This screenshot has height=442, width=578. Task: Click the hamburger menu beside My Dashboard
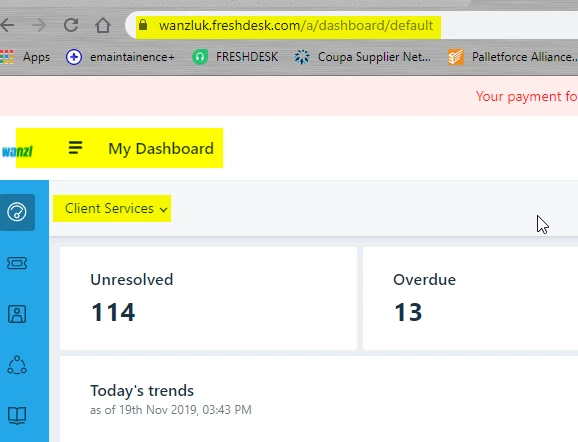tap(75, 148)
